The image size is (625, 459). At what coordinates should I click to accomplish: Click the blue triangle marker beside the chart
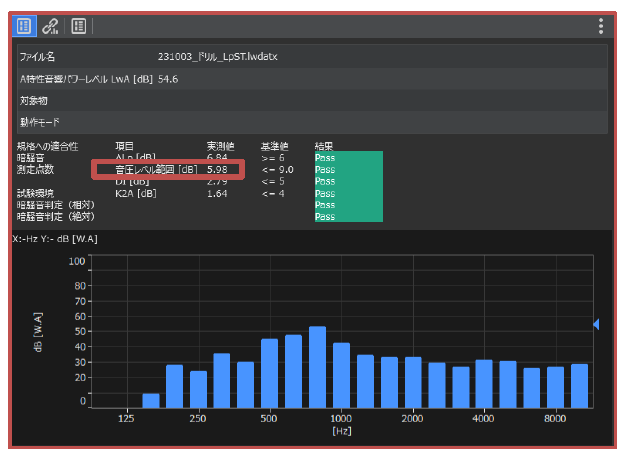596,324
